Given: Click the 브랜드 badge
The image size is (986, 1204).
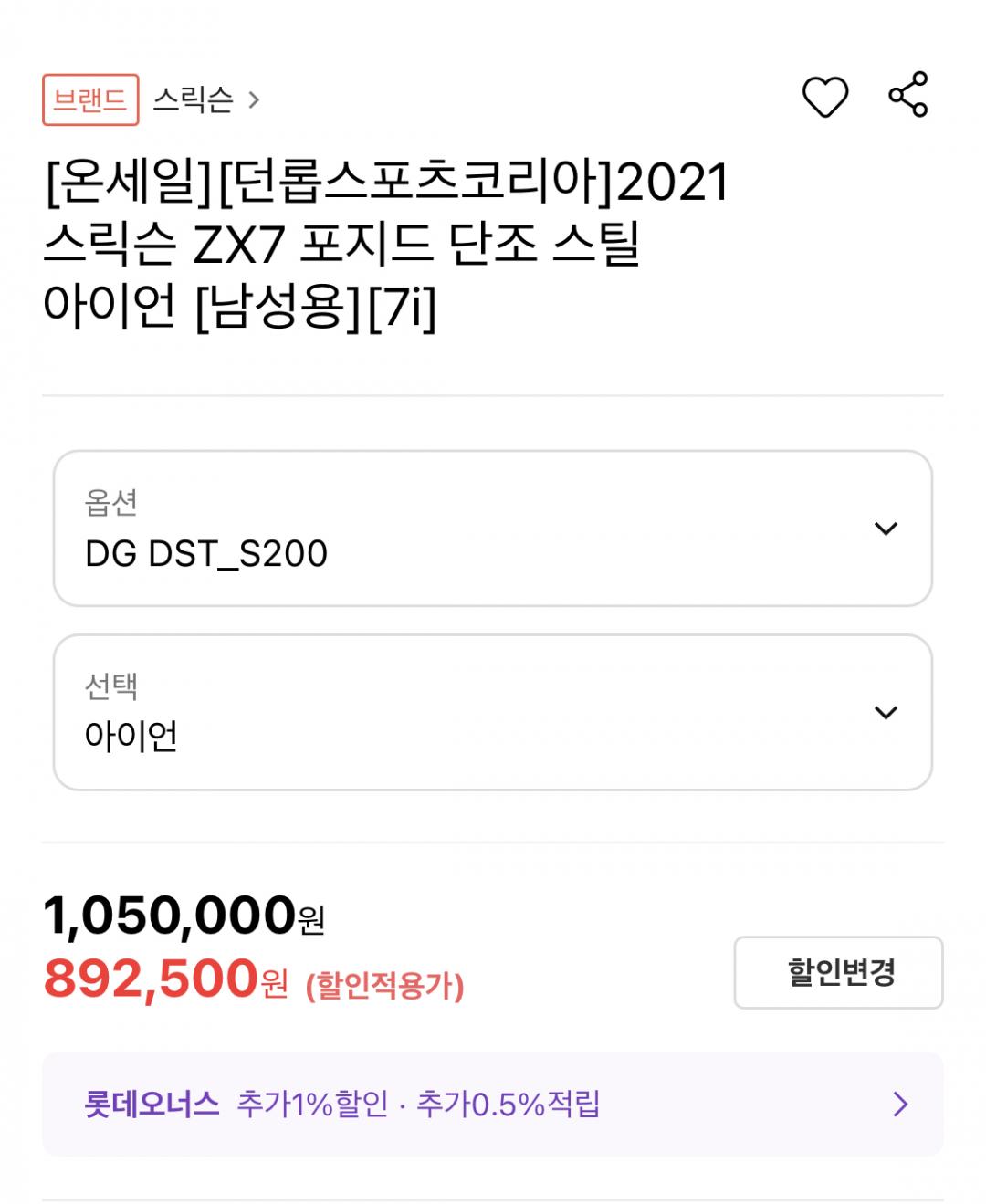Looking at the screenshot, I should [x=90, y=99].
